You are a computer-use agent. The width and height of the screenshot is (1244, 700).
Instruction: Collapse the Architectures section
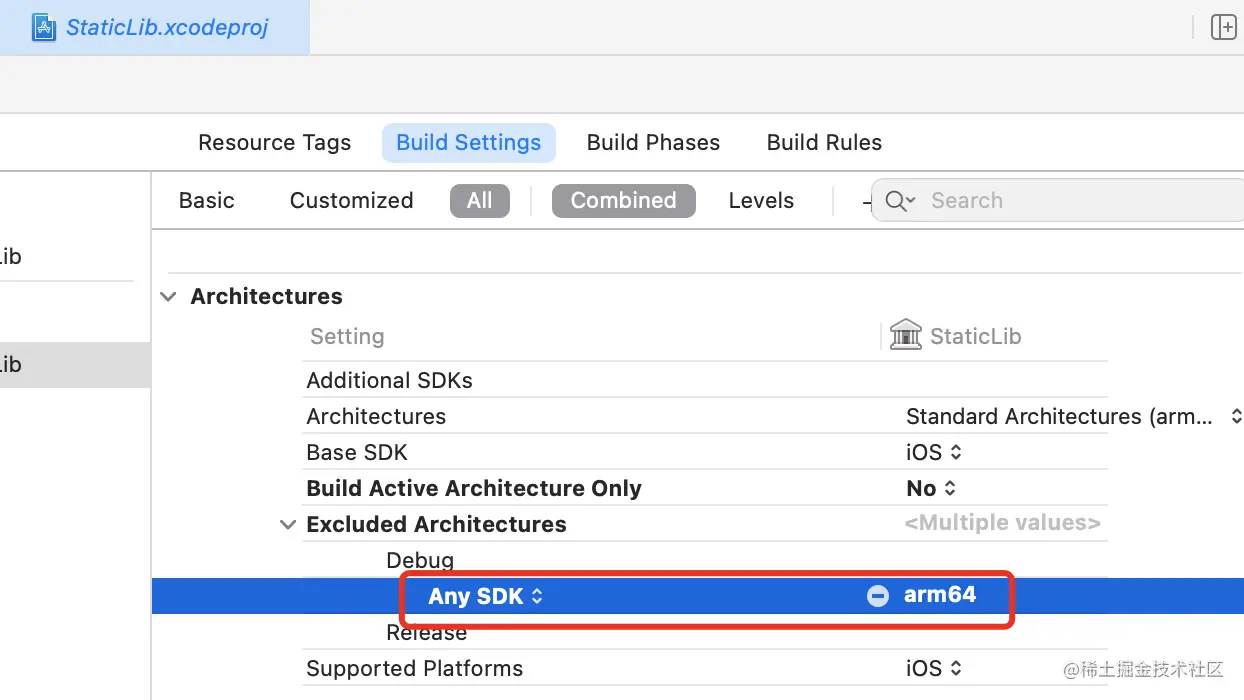[x=170, y=297]
